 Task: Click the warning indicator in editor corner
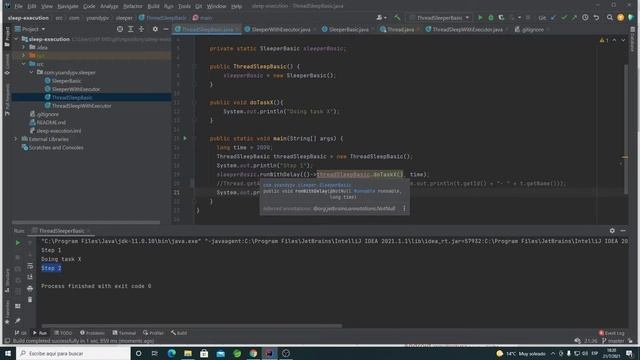604,40
